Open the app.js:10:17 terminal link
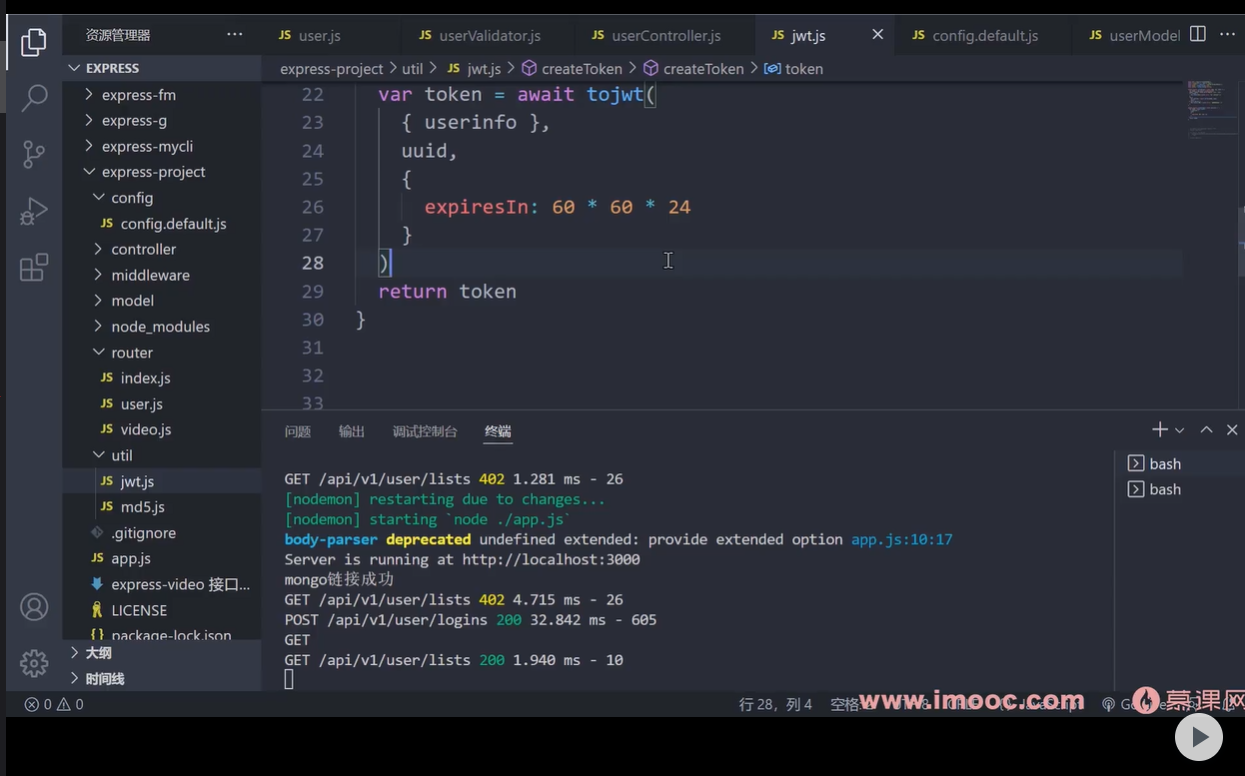Viewport: 1245px width, 776px height. tap(901, 539)
